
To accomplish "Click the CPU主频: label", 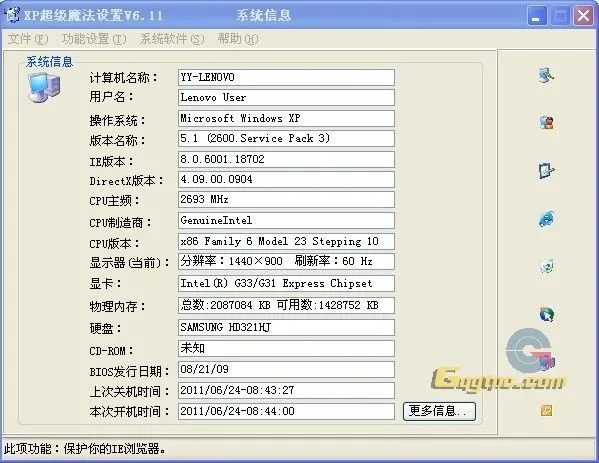I will point(114,201).
